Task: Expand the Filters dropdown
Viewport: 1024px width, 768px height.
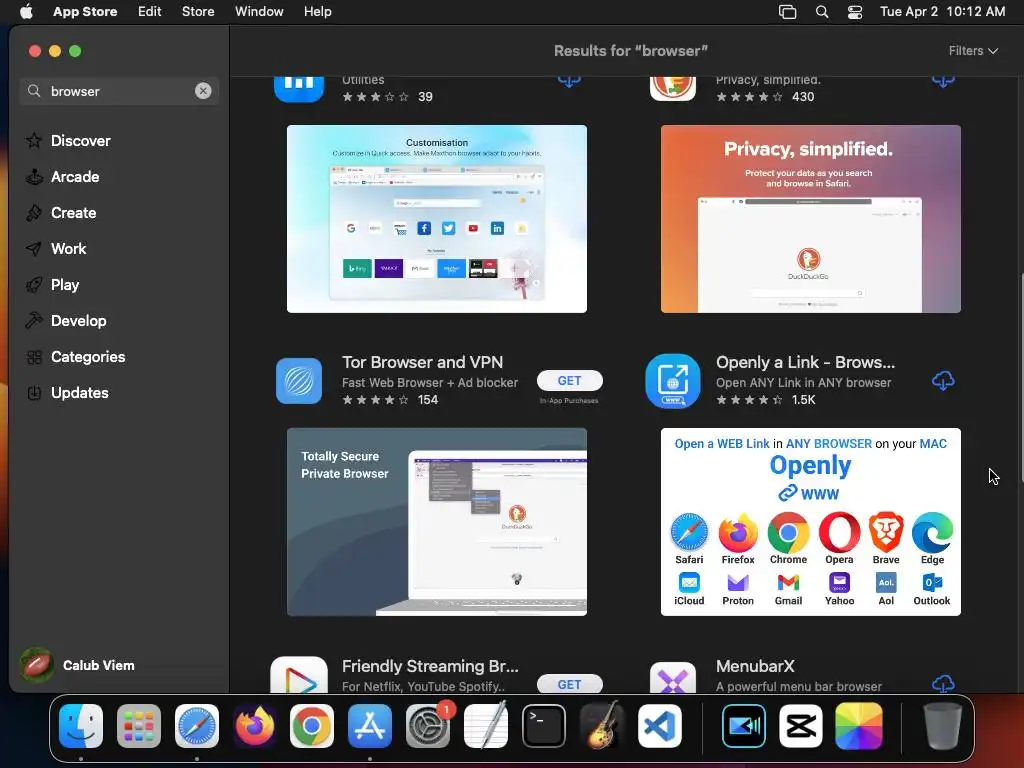Action: click(973, 50)
